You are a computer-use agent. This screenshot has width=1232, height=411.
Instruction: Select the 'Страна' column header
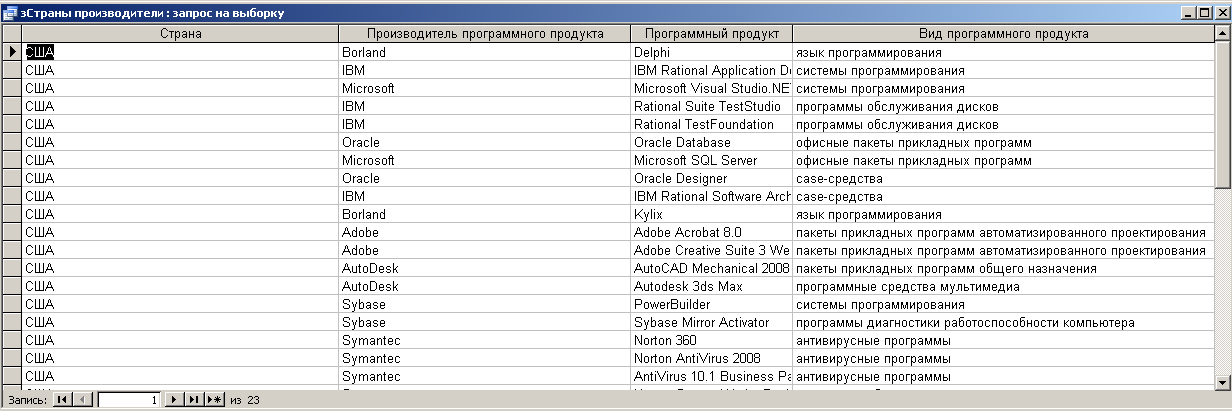pyautogui.click(x=181, y=34)
